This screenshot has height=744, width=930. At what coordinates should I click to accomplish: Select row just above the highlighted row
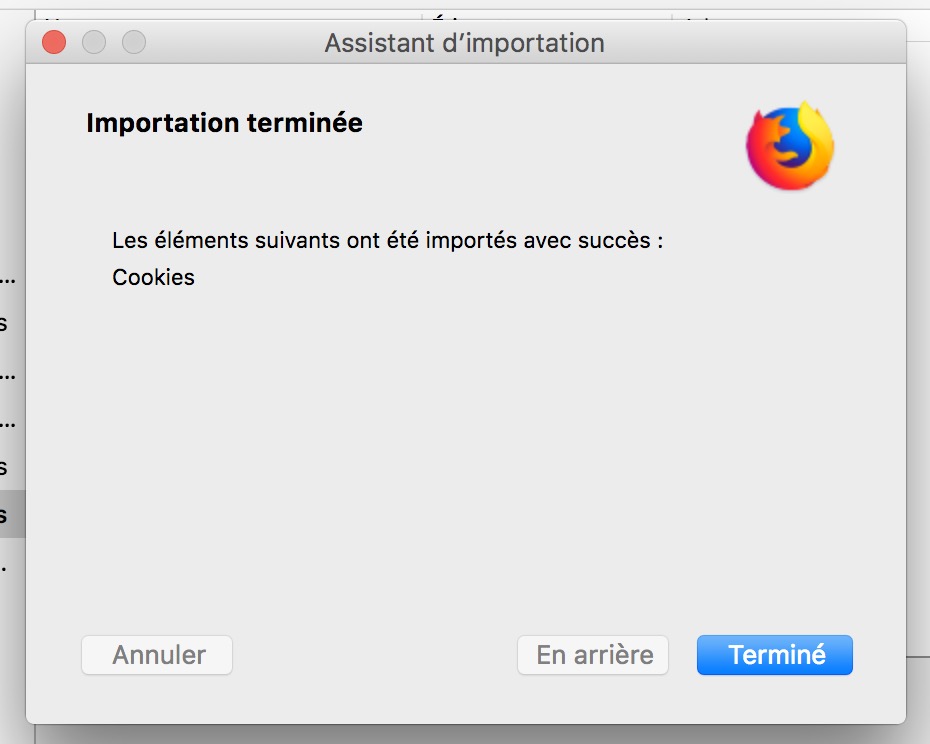[x=10, y=467]
